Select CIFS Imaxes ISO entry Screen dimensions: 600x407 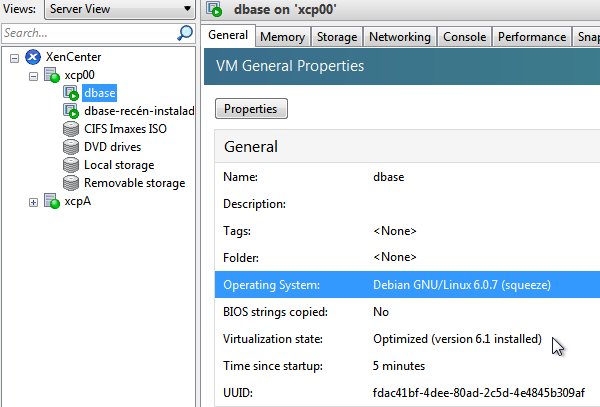pos(126,129)
